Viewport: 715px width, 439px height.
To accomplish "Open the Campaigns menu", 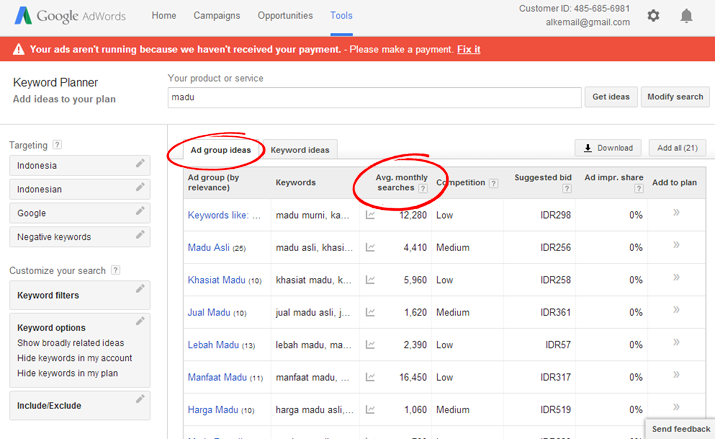I will 217,15.
